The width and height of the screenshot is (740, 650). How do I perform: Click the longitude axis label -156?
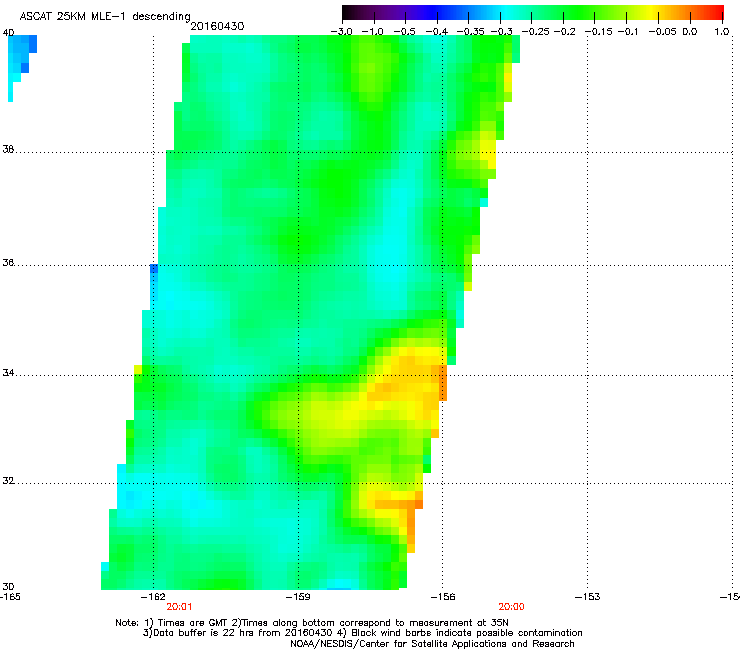point(443,597)
